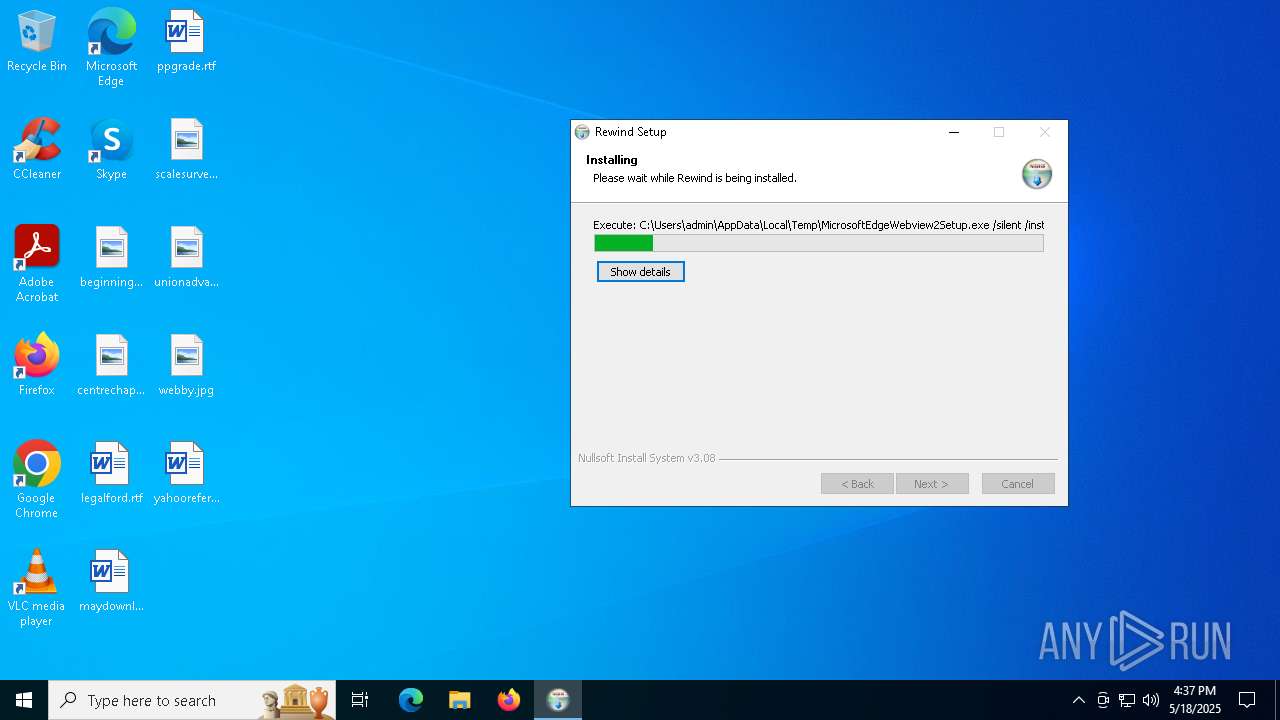Click the Execute command status text
Screen dimensions: 1280x720
pos(818,225)
